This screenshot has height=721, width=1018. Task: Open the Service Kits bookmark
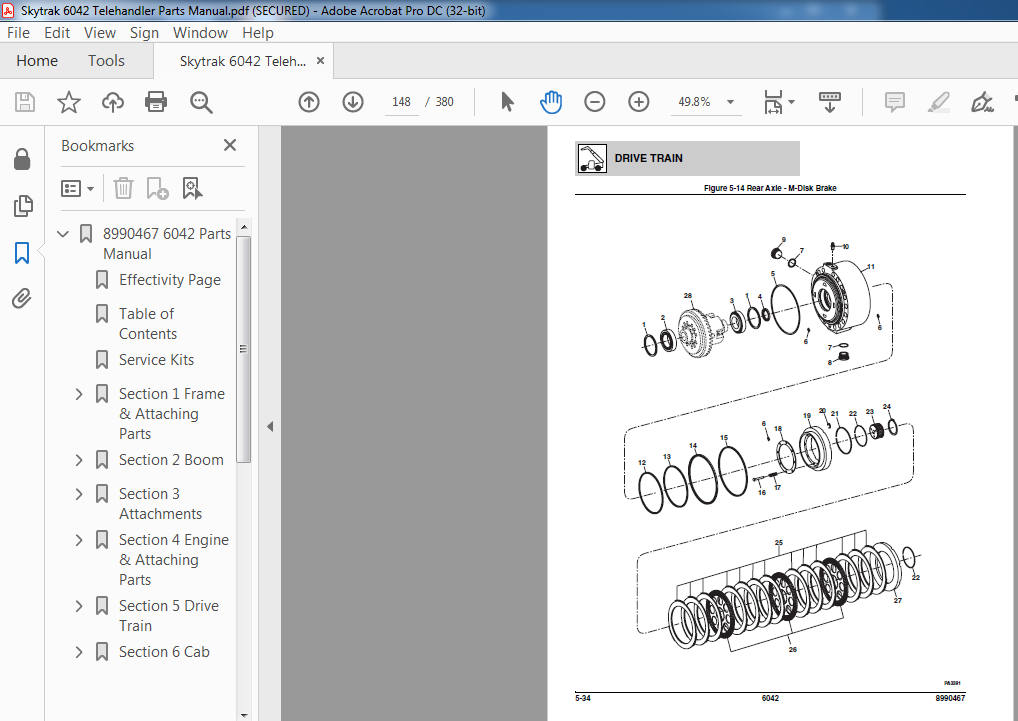[156, 360]
